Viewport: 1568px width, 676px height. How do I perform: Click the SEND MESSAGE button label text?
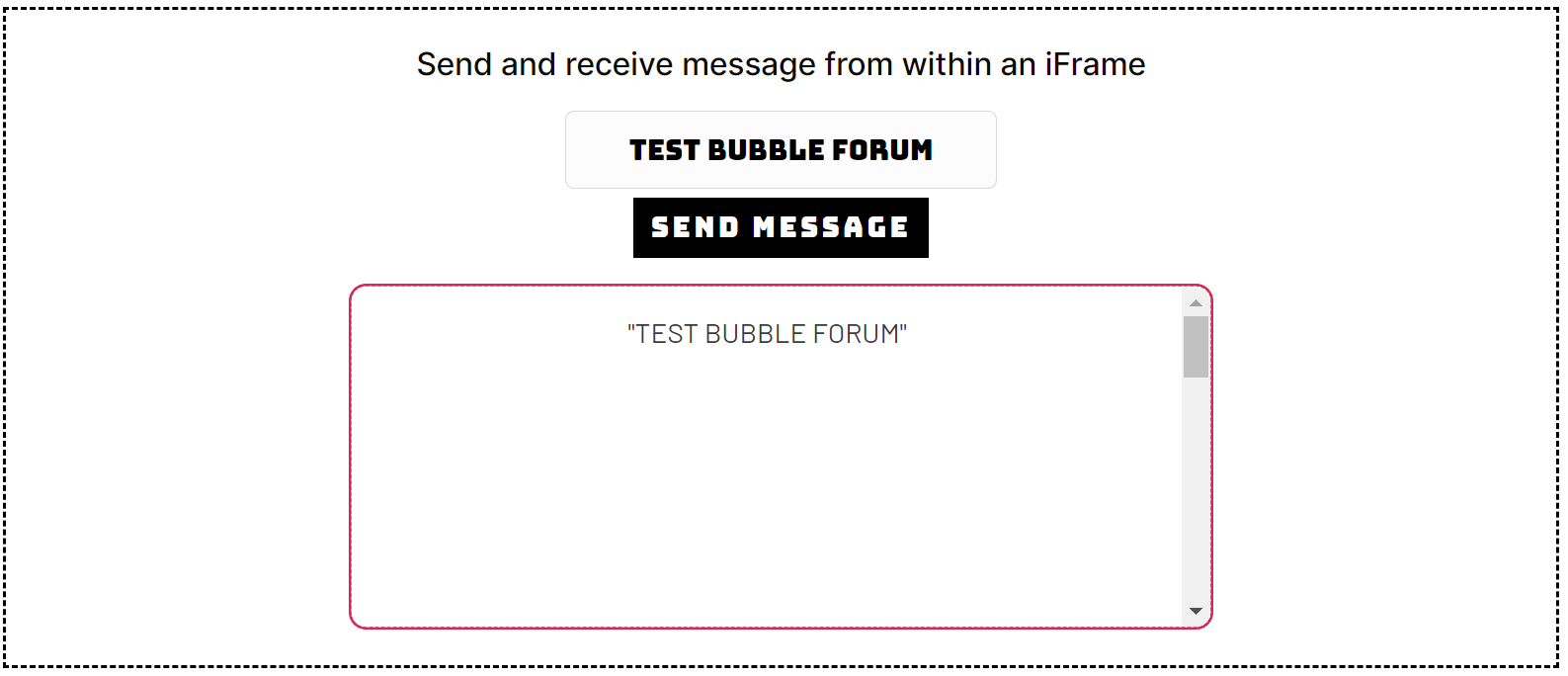pos(781,227)
